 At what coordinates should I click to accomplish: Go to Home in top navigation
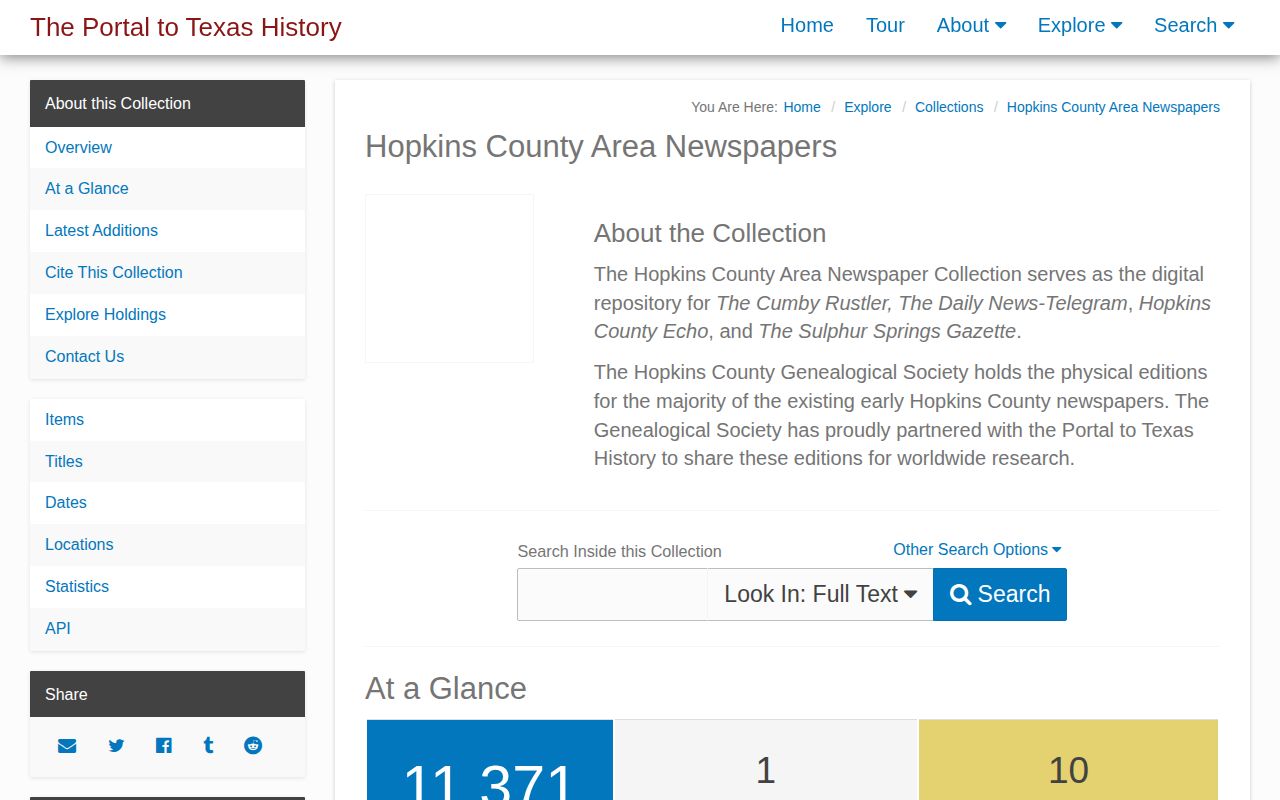(x=807, y=25)
